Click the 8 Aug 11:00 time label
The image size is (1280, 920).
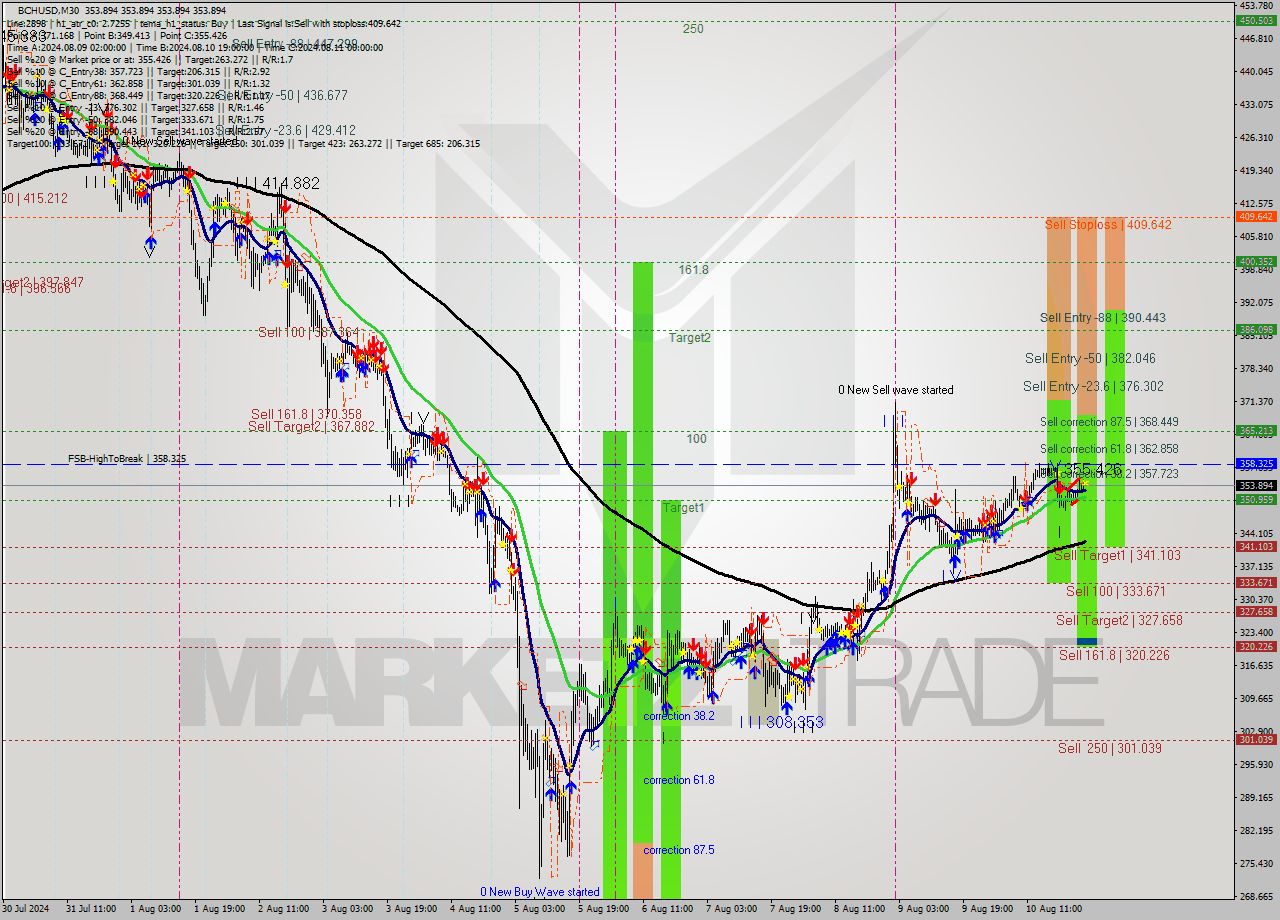click(x=860, y=909)
